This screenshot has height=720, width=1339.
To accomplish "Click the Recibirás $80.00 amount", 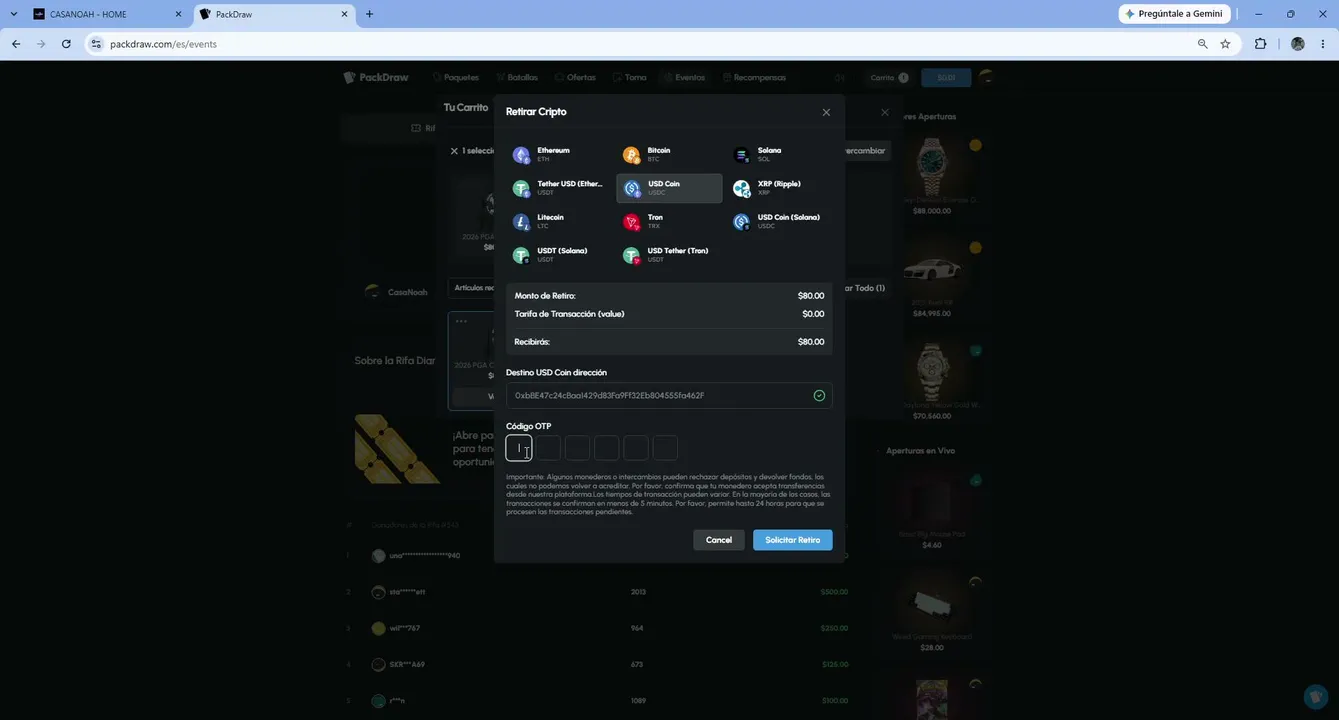I will click(x=811, y=342).
